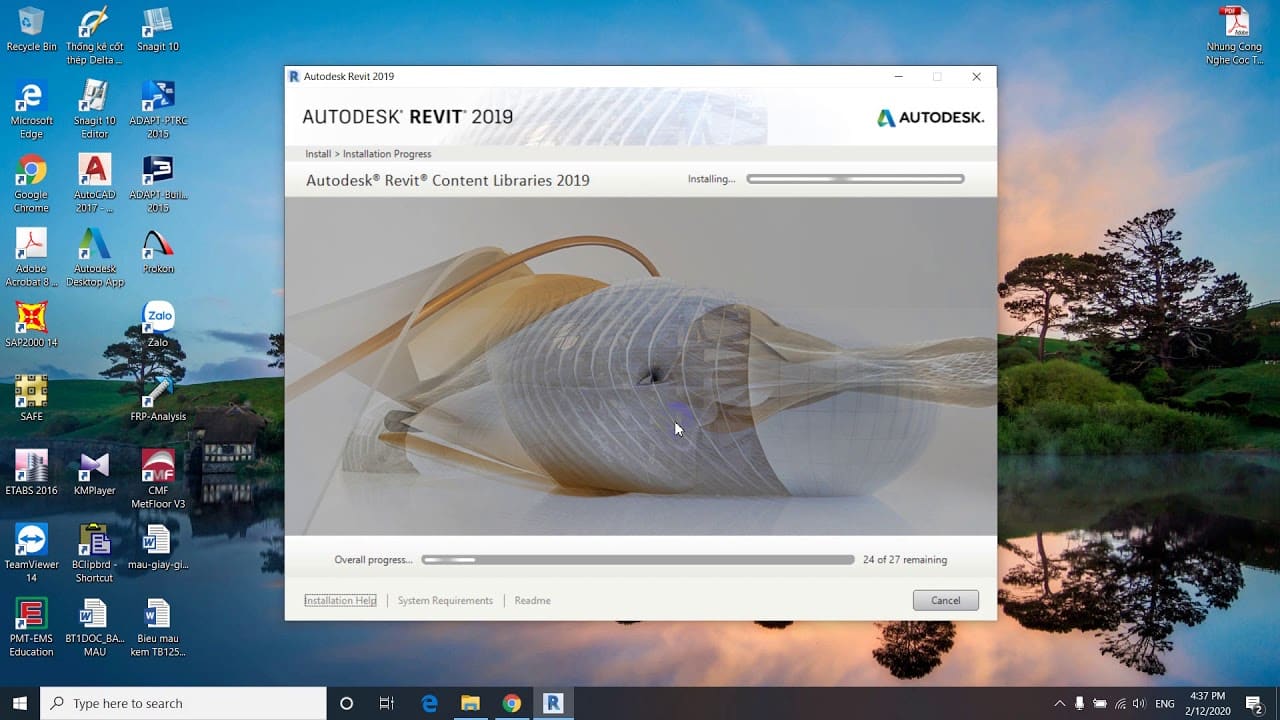Select the Snagit 10 Editor desktop icon
Screen dimensions: 1280x720
[95, 110]
